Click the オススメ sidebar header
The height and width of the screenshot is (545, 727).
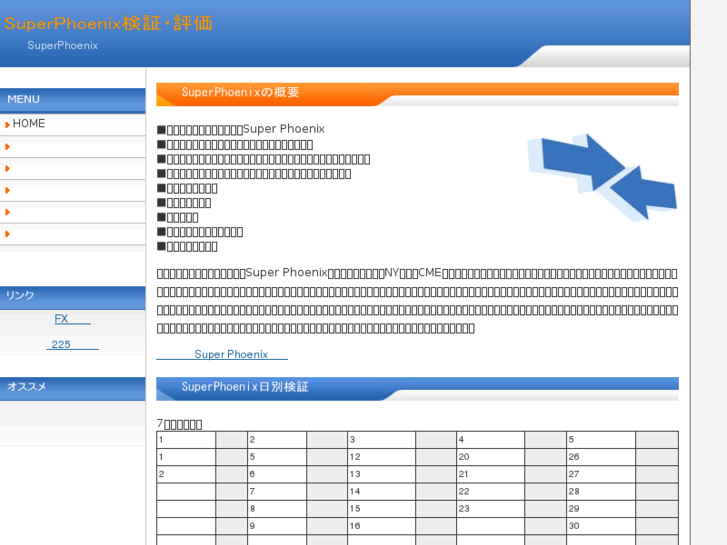(73, 388)
